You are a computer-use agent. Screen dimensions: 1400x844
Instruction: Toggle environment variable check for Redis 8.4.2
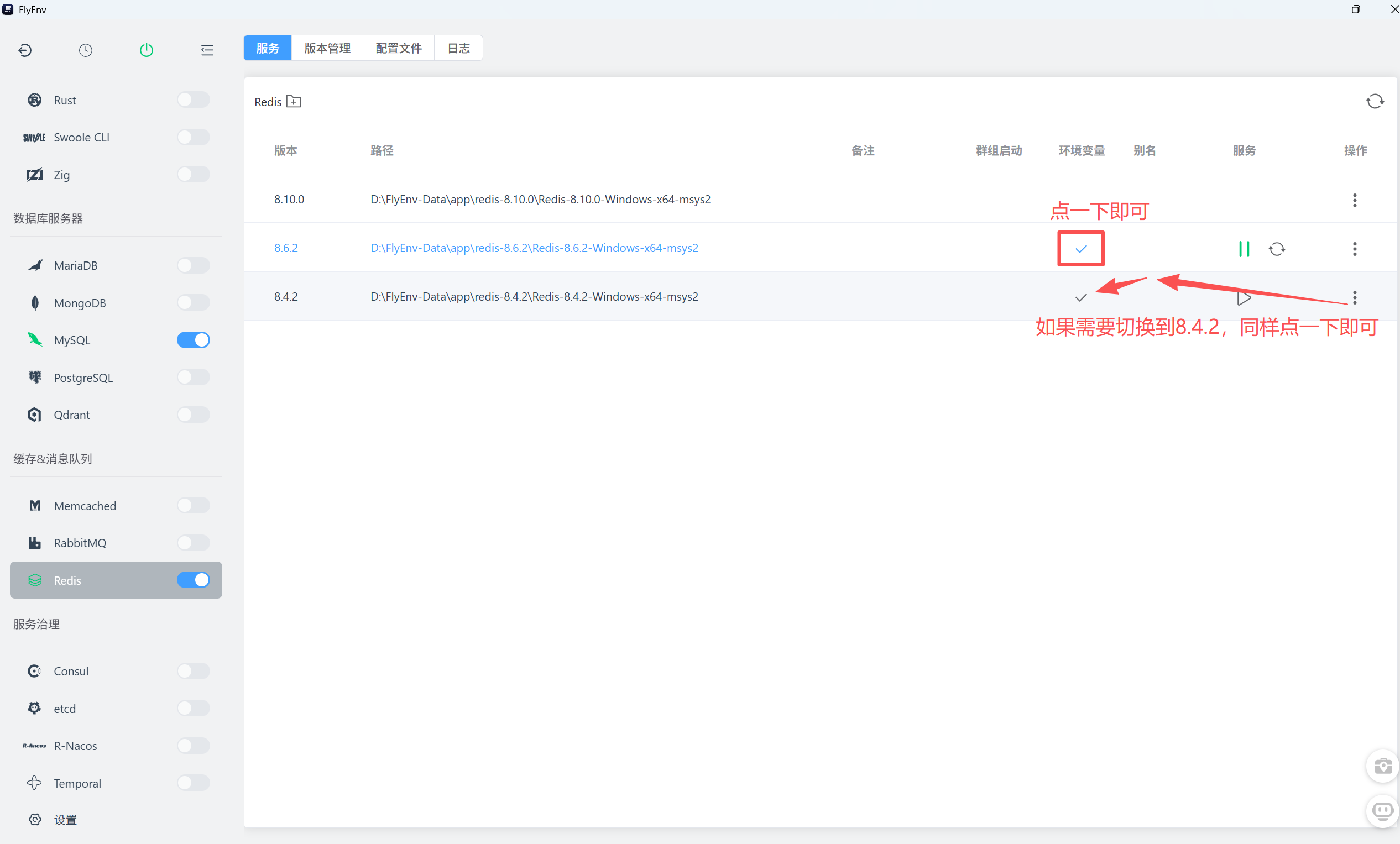(1080, 297)
